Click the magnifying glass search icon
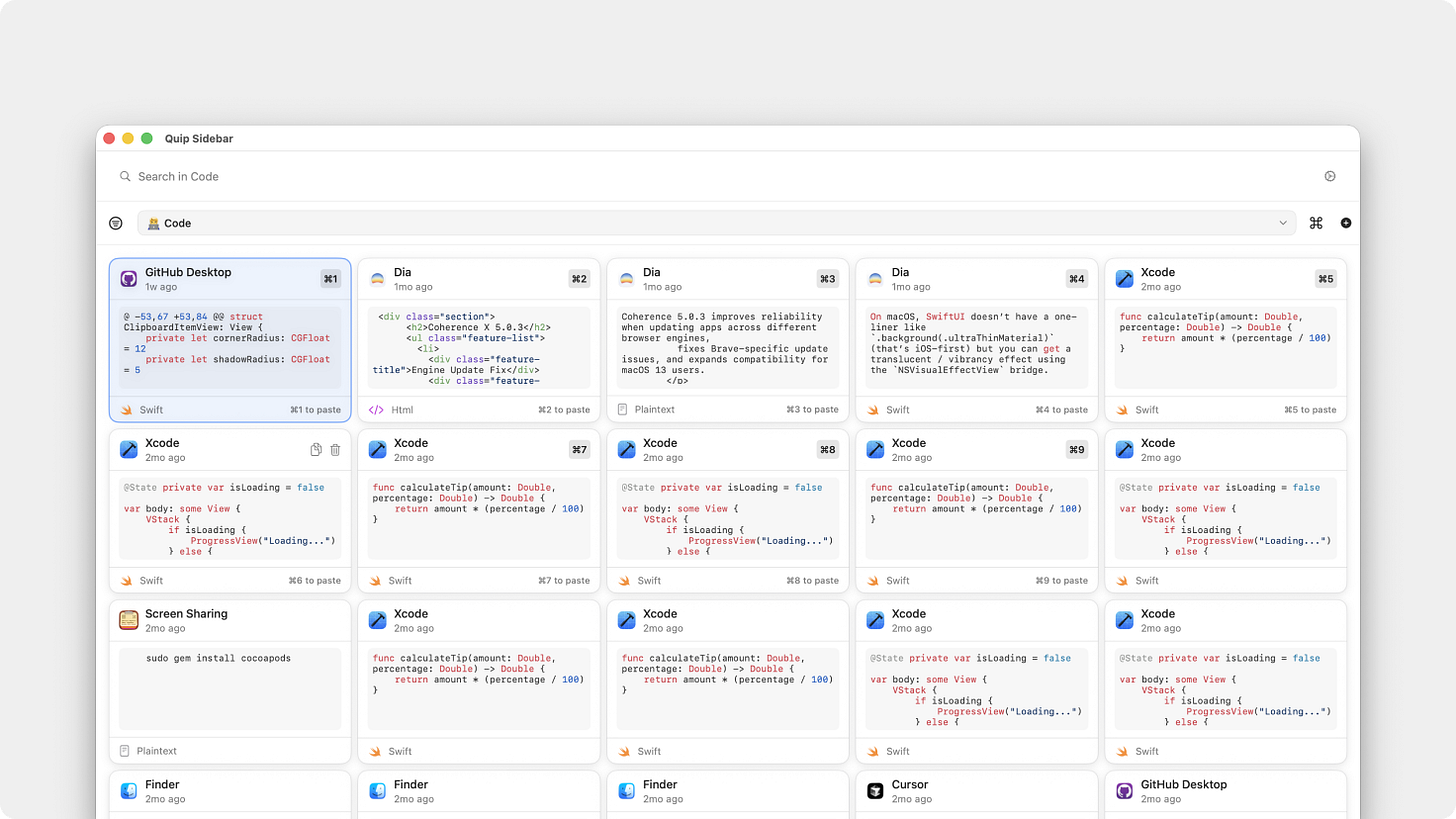 coord(125,176)
